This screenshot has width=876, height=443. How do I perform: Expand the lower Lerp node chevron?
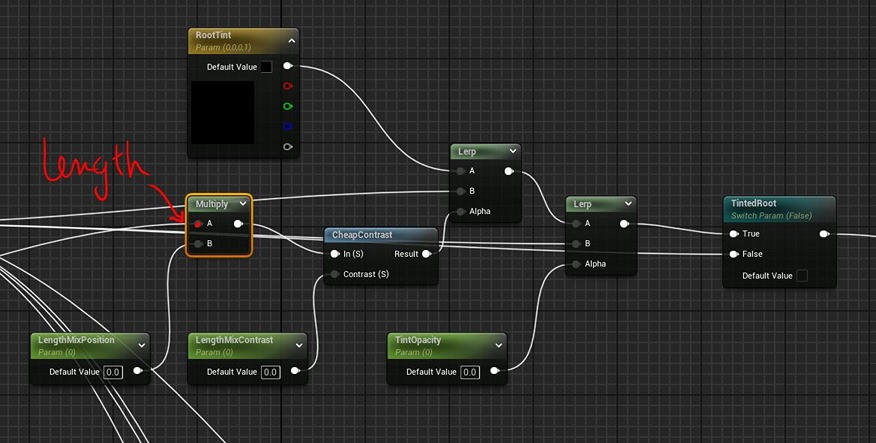coord(628,204)
